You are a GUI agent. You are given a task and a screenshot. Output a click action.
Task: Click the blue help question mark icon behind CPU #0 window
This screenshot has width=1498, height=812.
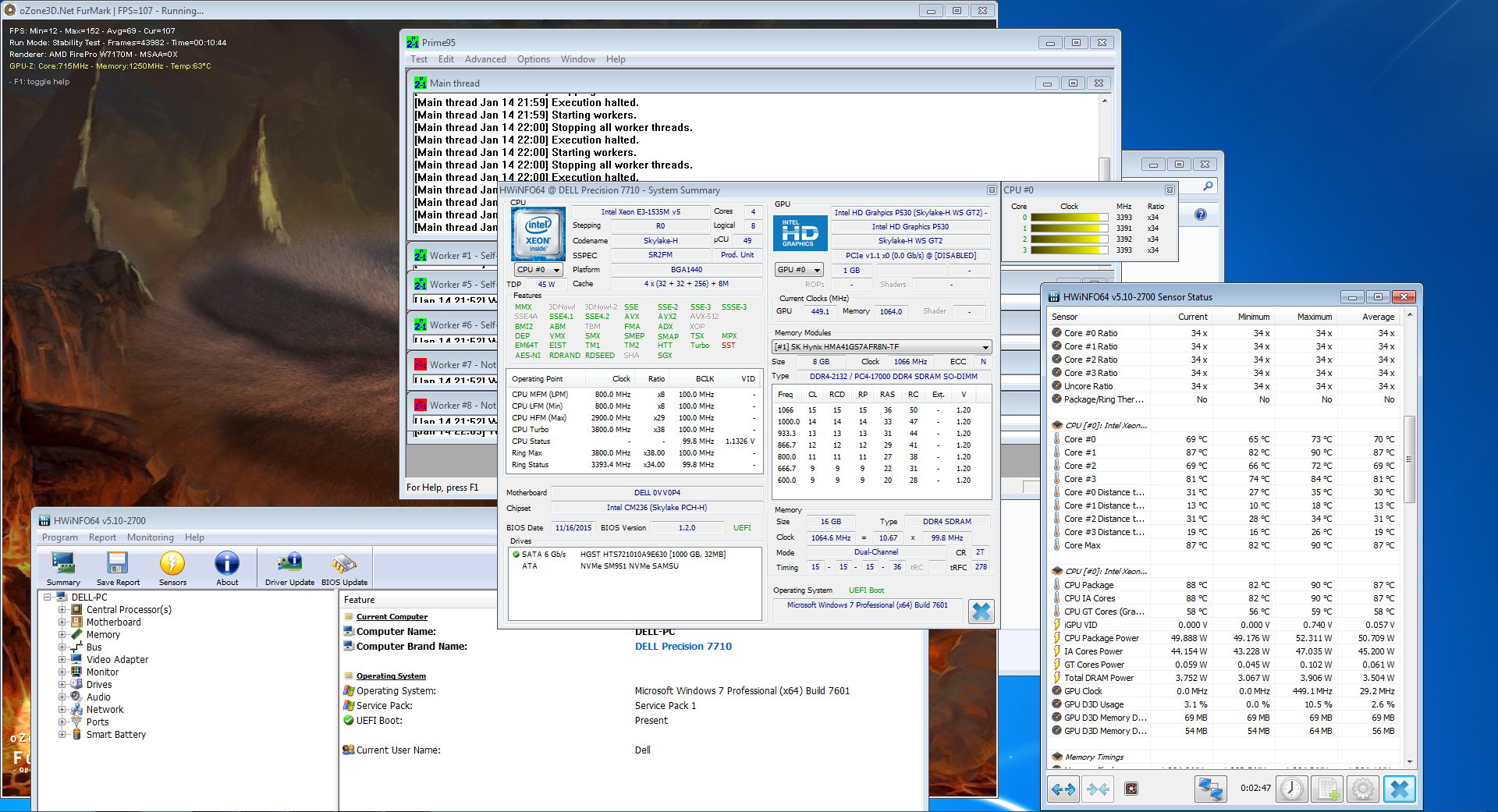pos(1201,215)
